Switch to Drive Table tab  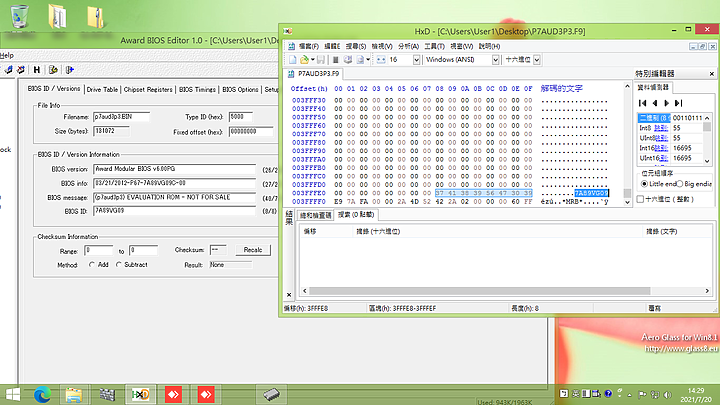(102, 90)
